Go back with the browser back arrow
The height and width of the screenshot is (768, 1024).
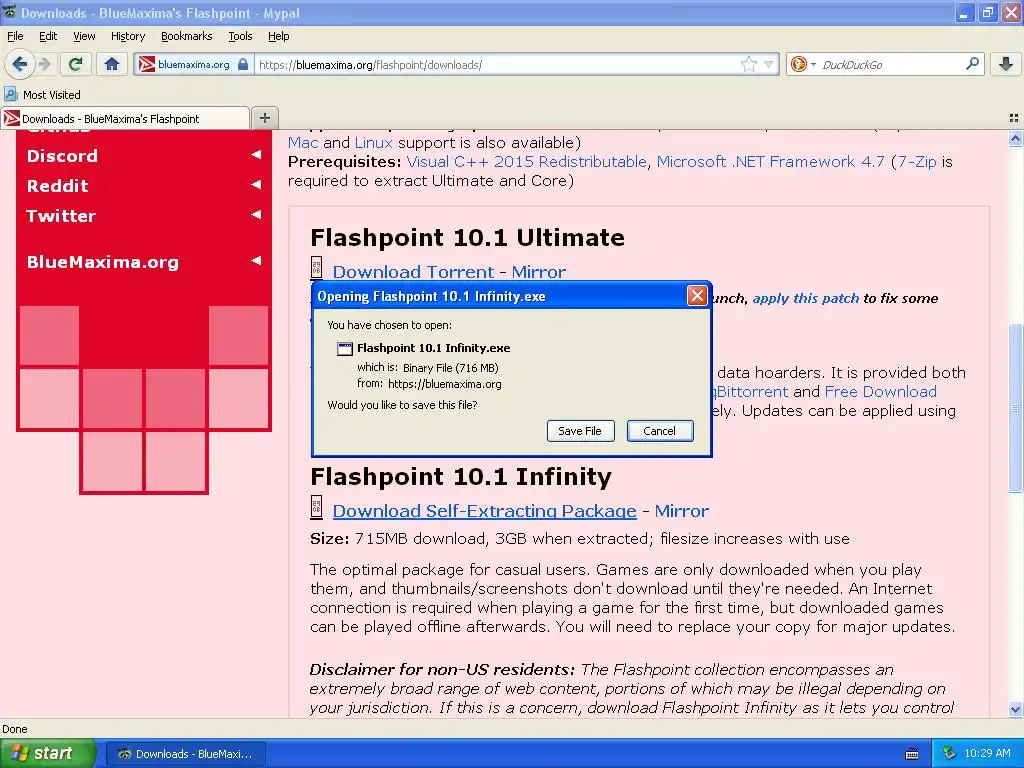[20, 64]
